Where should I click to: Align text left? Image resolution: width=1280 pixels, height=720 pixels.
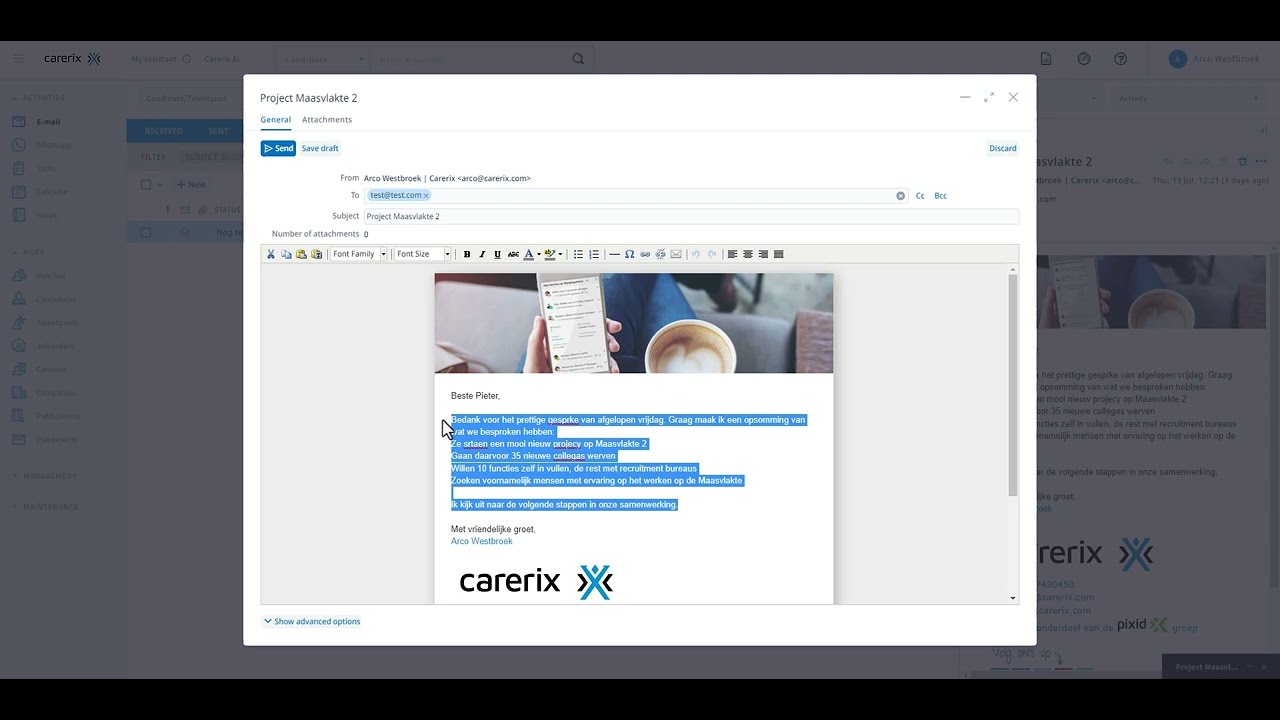click(x=732, y=254)
